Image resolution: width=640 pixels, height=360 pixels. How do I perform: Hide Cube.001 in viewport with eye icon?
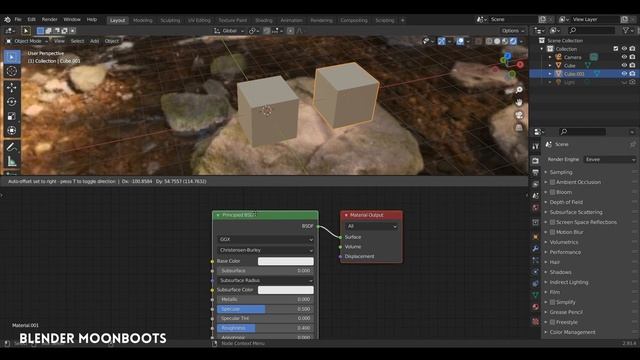(x=624, y=74)
